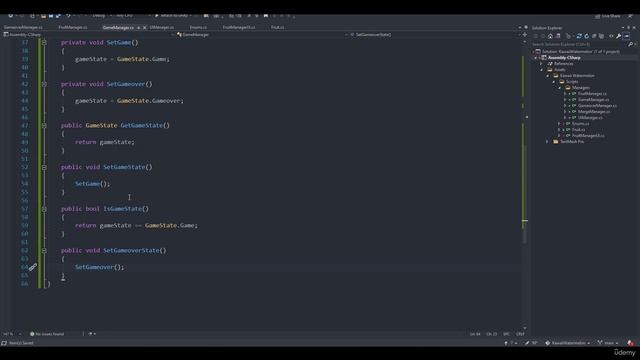Image resolution: width=640 pixels, height=360 pixels.
Task: Select the active GameManager.cs tab
Action: click(118, 27)
